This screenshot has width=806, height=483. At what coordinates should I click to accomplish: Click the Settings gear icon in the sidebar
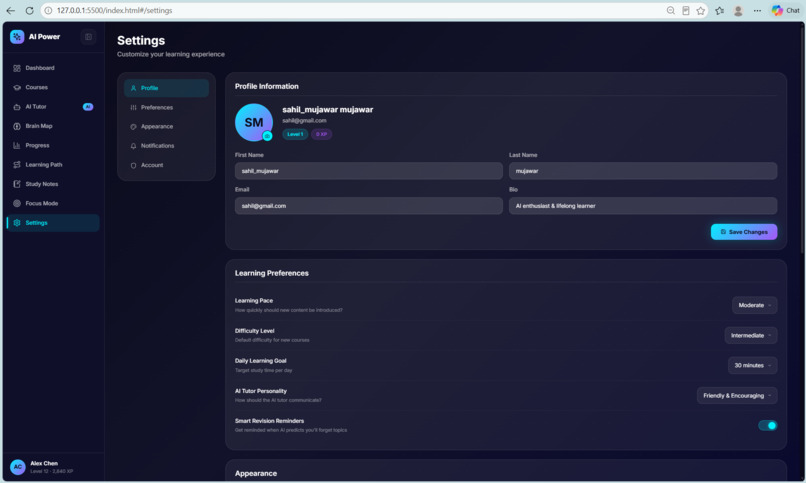pos(17,222)
